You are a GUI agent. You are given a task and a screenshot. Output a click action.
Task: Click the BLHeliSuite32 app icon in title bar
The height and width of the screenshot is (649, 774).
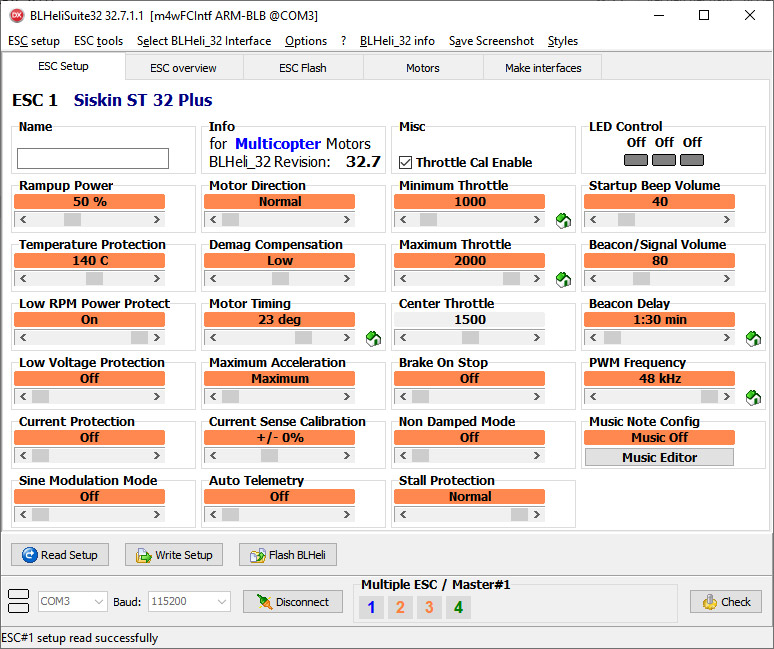point(17,16)
